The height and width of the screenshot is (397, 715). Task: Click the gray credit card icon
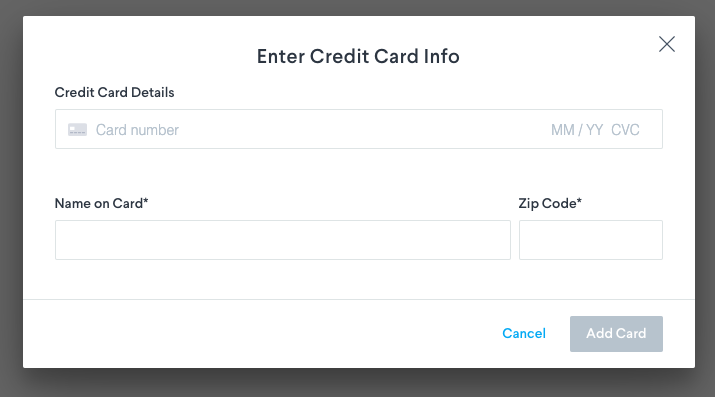pyautogui.click(x=78, y=130)
